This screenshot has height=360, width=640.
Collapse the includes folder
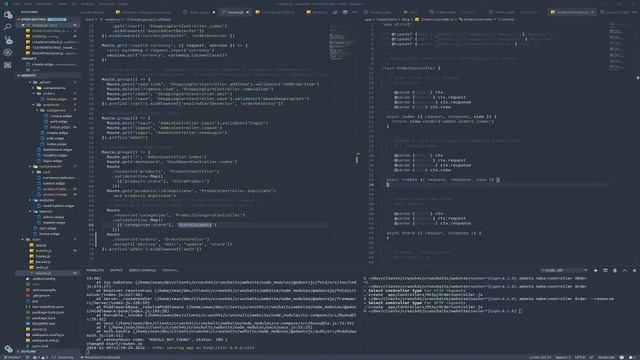click(46, 200)
